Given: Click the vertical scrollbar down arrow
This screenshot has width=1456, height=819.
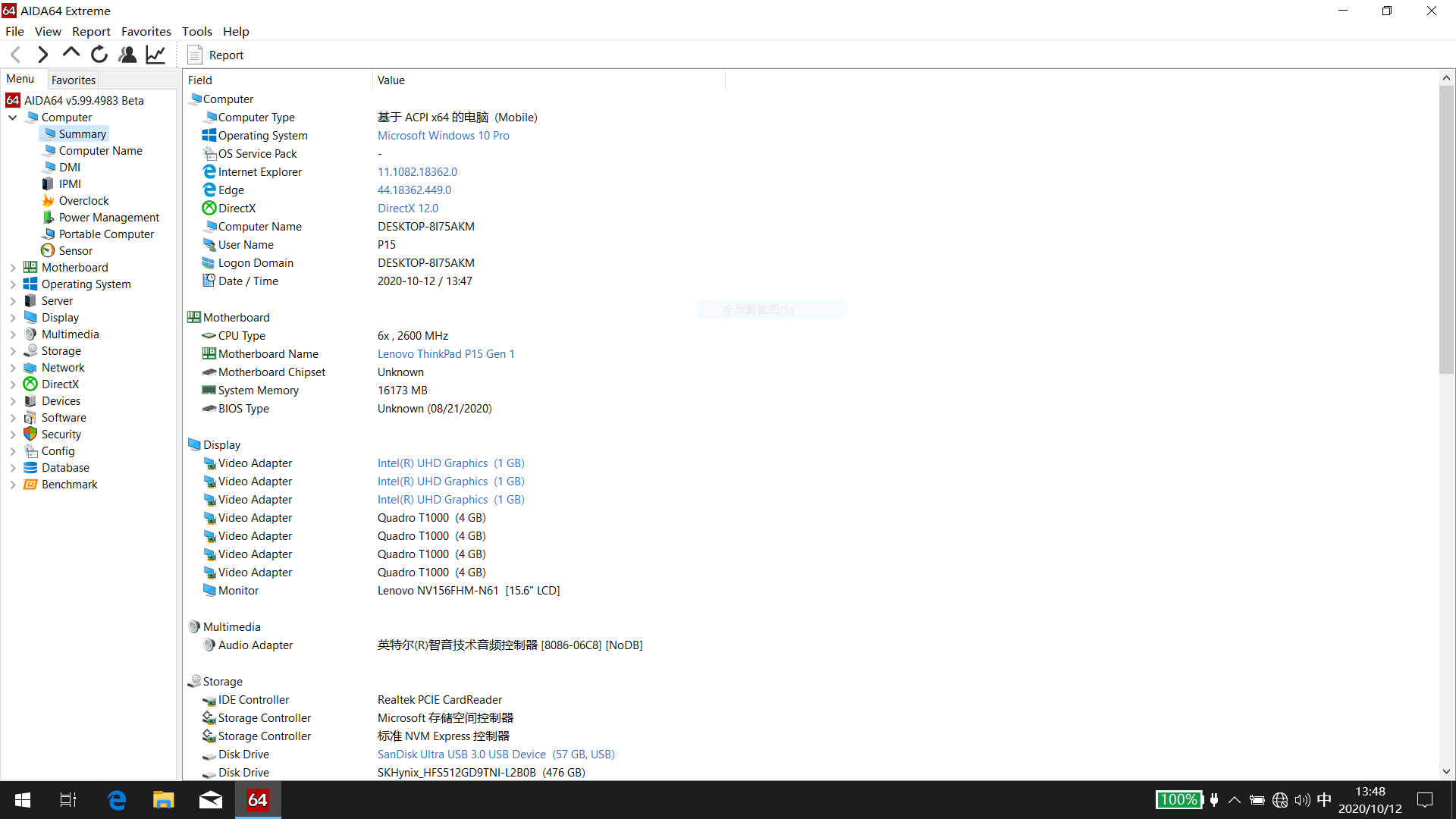Looking at the screenshot, I should tap(1446, 771).
